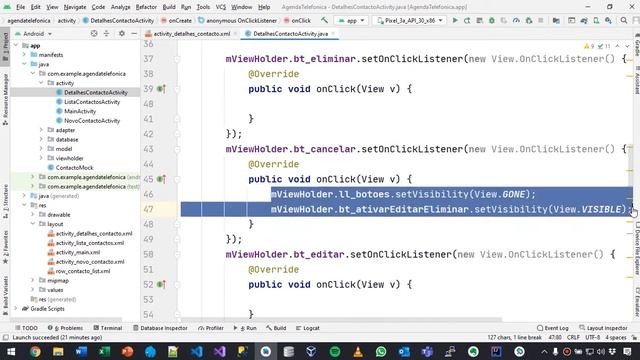This screenshot has width=640, height=360.
Task: Open Visual Studio Code from taskbar
Action: [196, 351]
